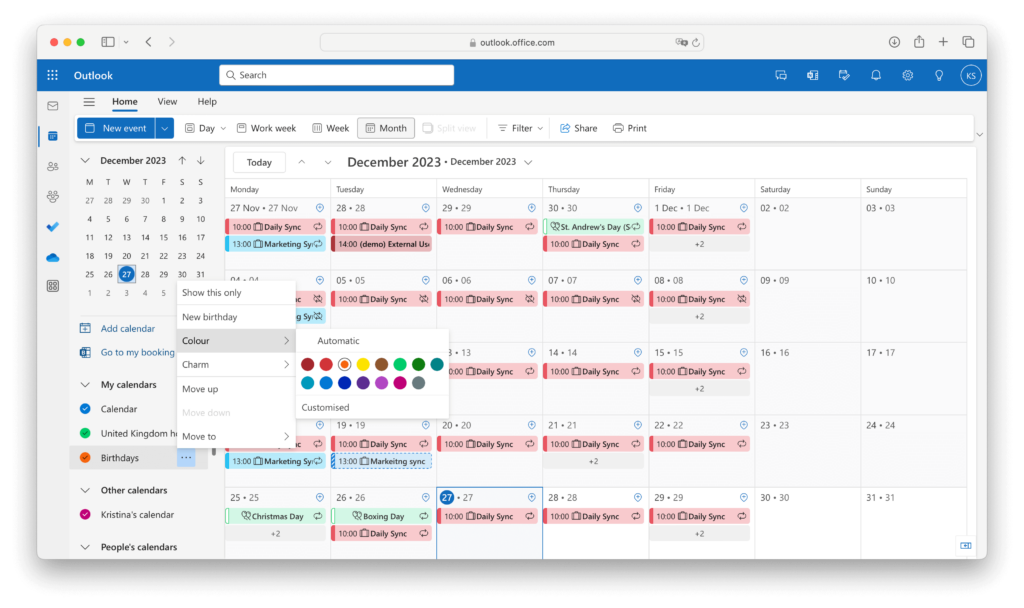Collapse December 2023 mini calendar

pyautogui.click(x=85, y=160)
